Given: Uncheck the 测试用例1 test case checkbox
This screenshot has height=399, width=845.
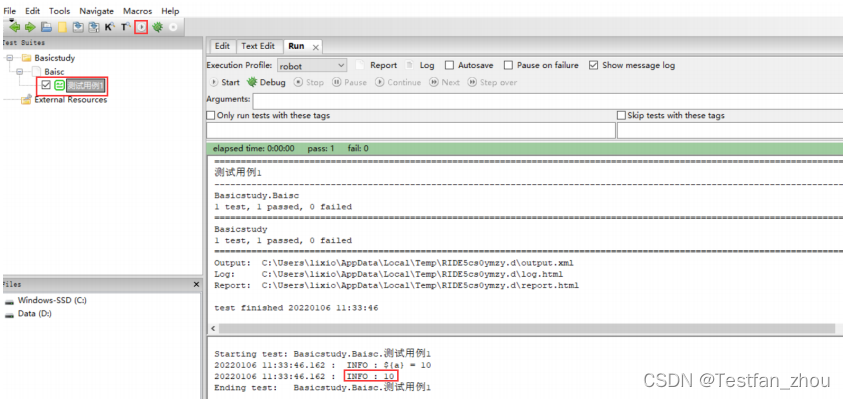Looking at the screenshot, I should (x=46, y=85).
